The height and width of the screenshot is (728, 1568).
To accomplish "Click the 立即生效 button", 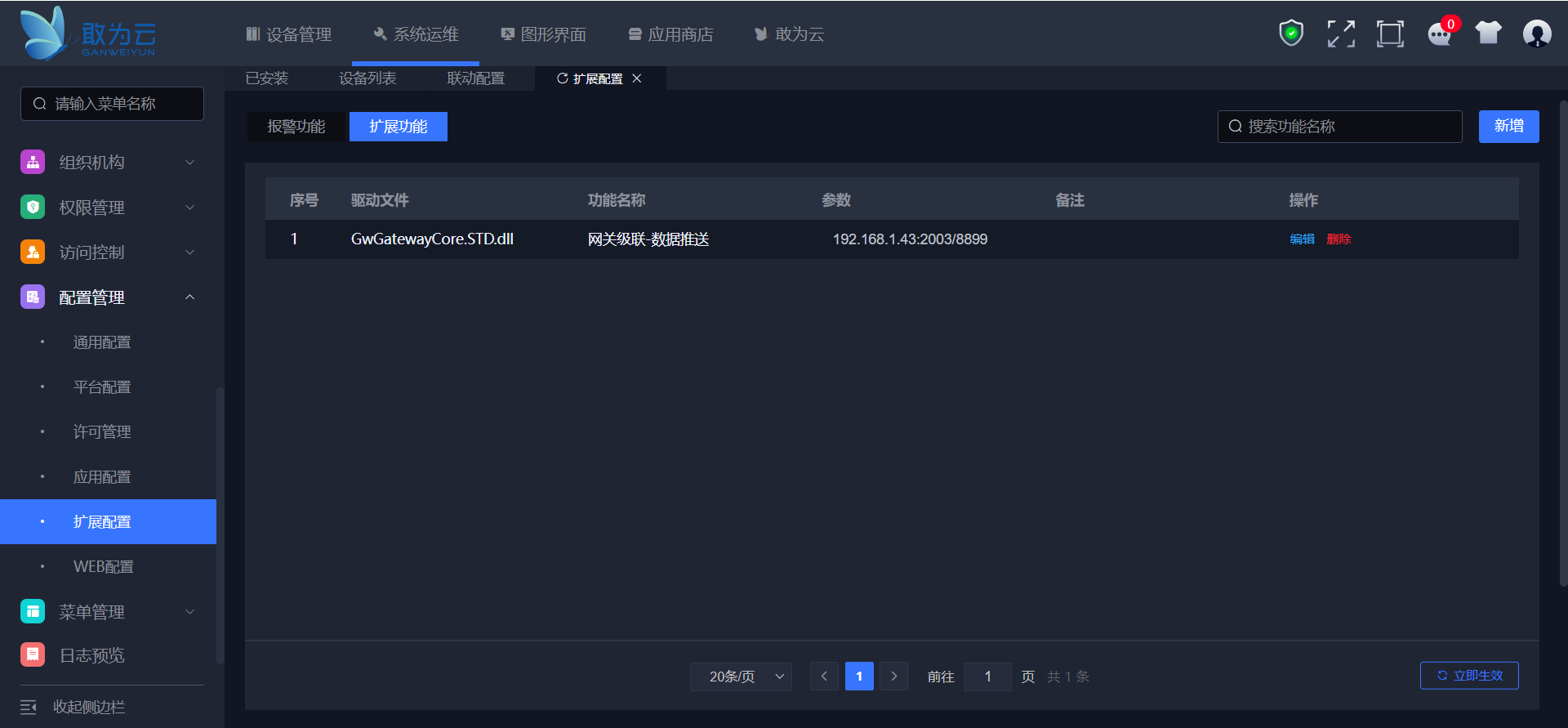I will point(1469,676).
